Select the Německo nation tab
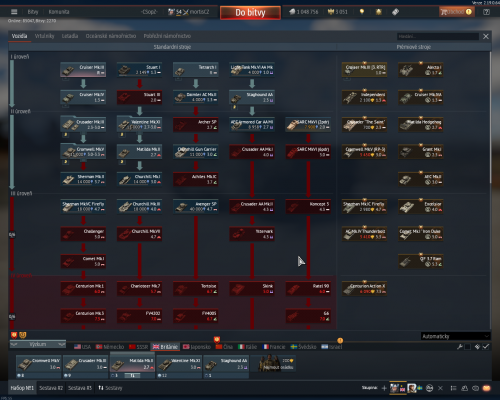 (110, 347)
